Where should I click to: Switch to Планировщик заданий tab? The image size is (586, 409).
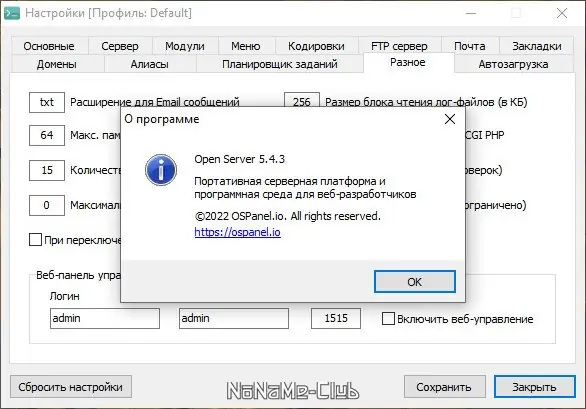coord(280,64)
